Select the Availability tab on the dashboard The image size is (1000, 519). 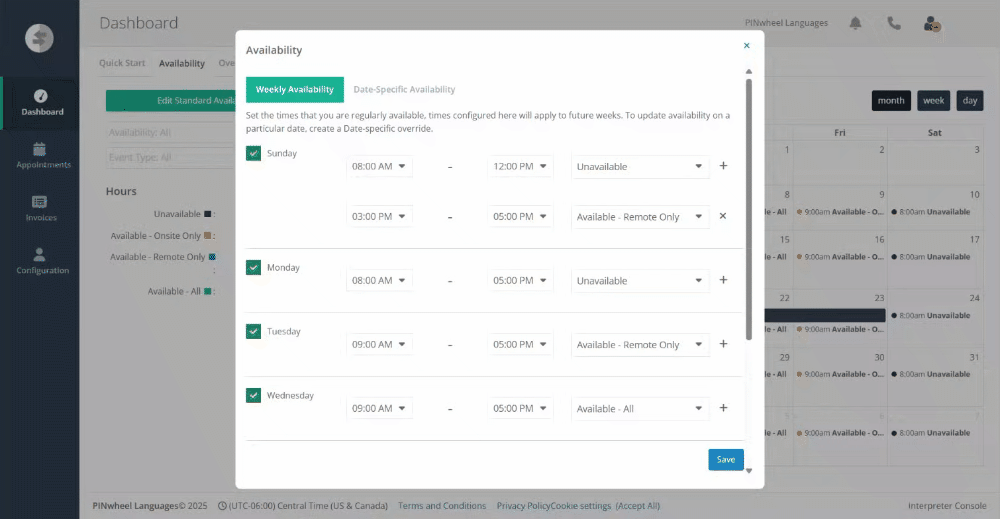click(182, 63)
